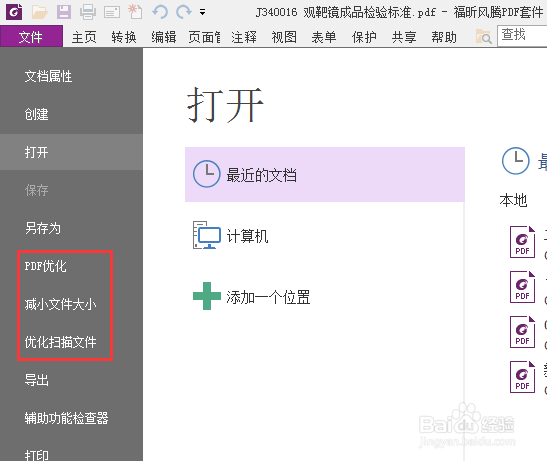547x461 pixels.
Task: Select the 最近的文档 location
Action: (325, 174)
